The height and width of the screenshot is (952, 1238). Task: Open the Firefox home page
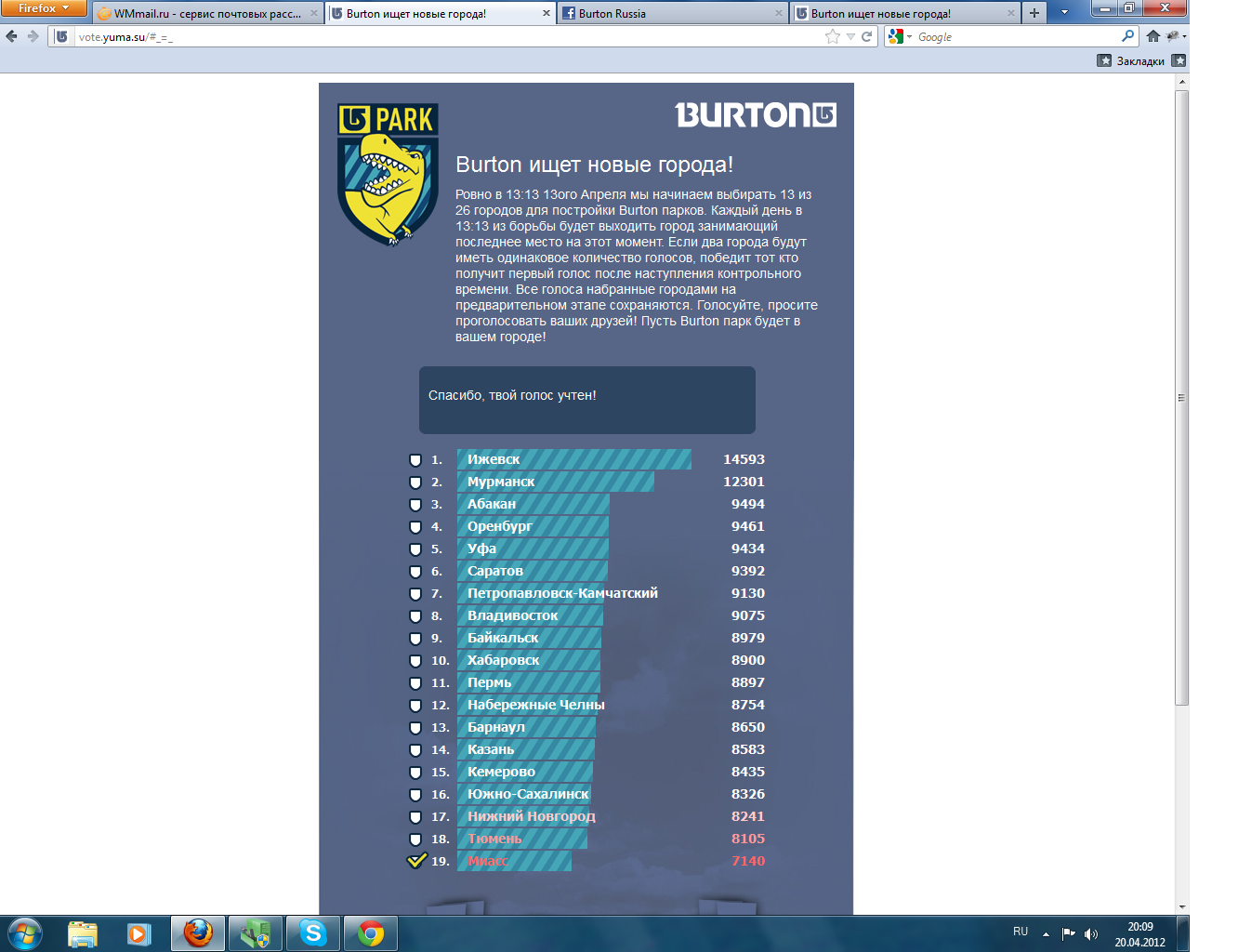pyautogui.click(x=1153, y=36)
